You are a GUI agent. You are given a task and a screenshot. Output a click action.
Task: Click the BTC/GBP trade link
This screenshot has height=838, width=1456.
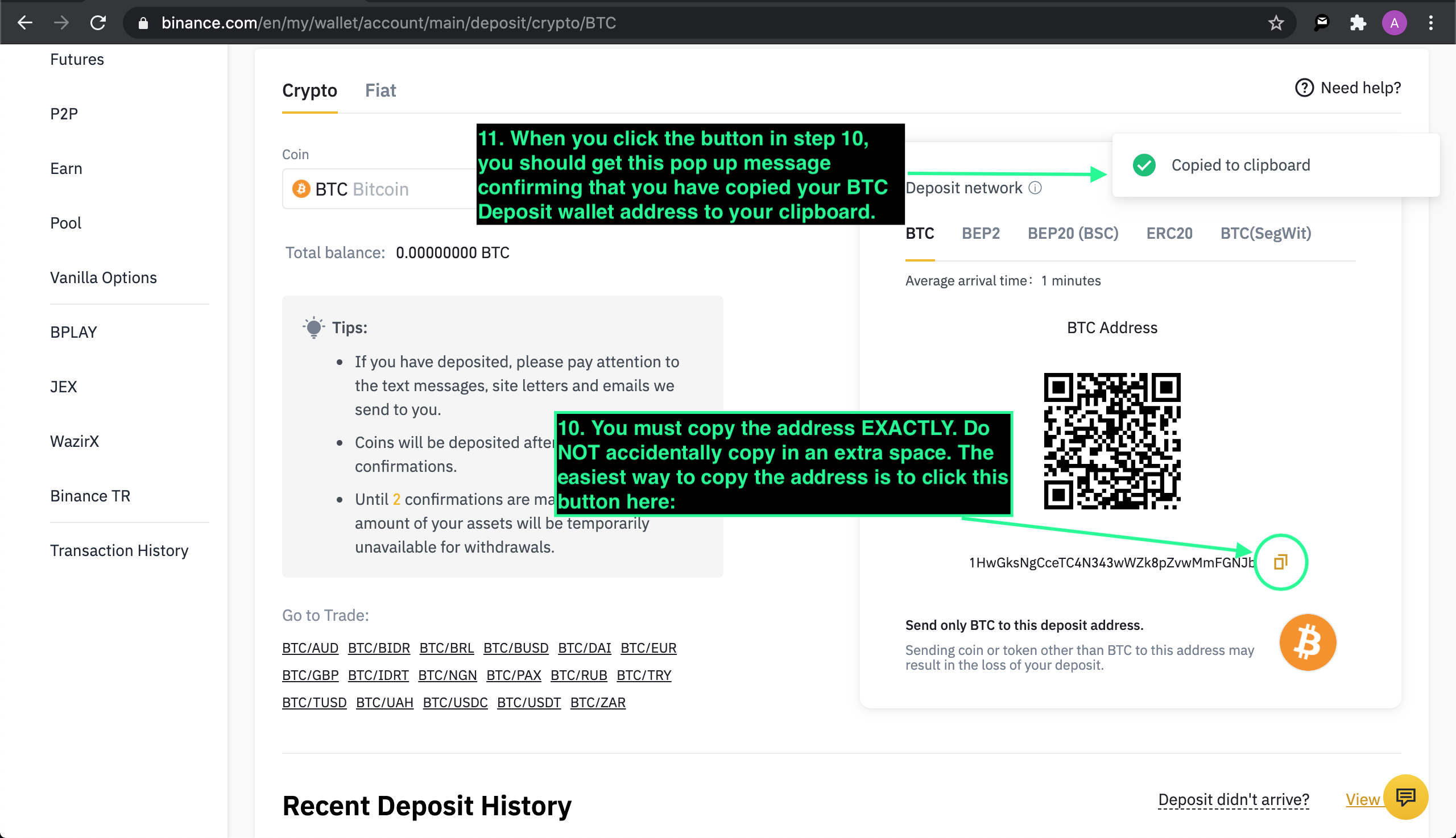(310, 675)
